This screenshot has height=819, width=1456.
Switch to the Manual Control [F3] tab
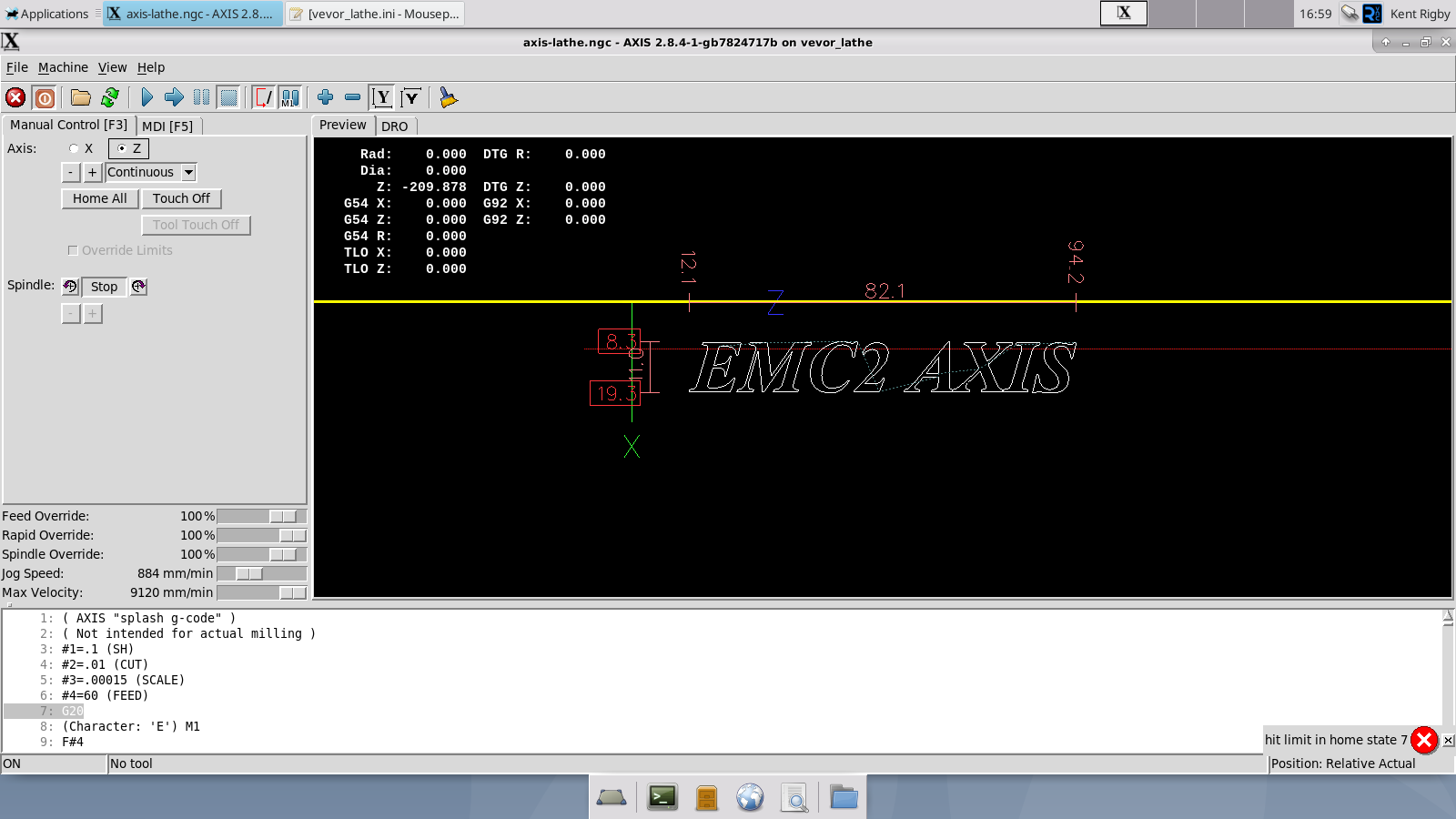pos(69,125)
